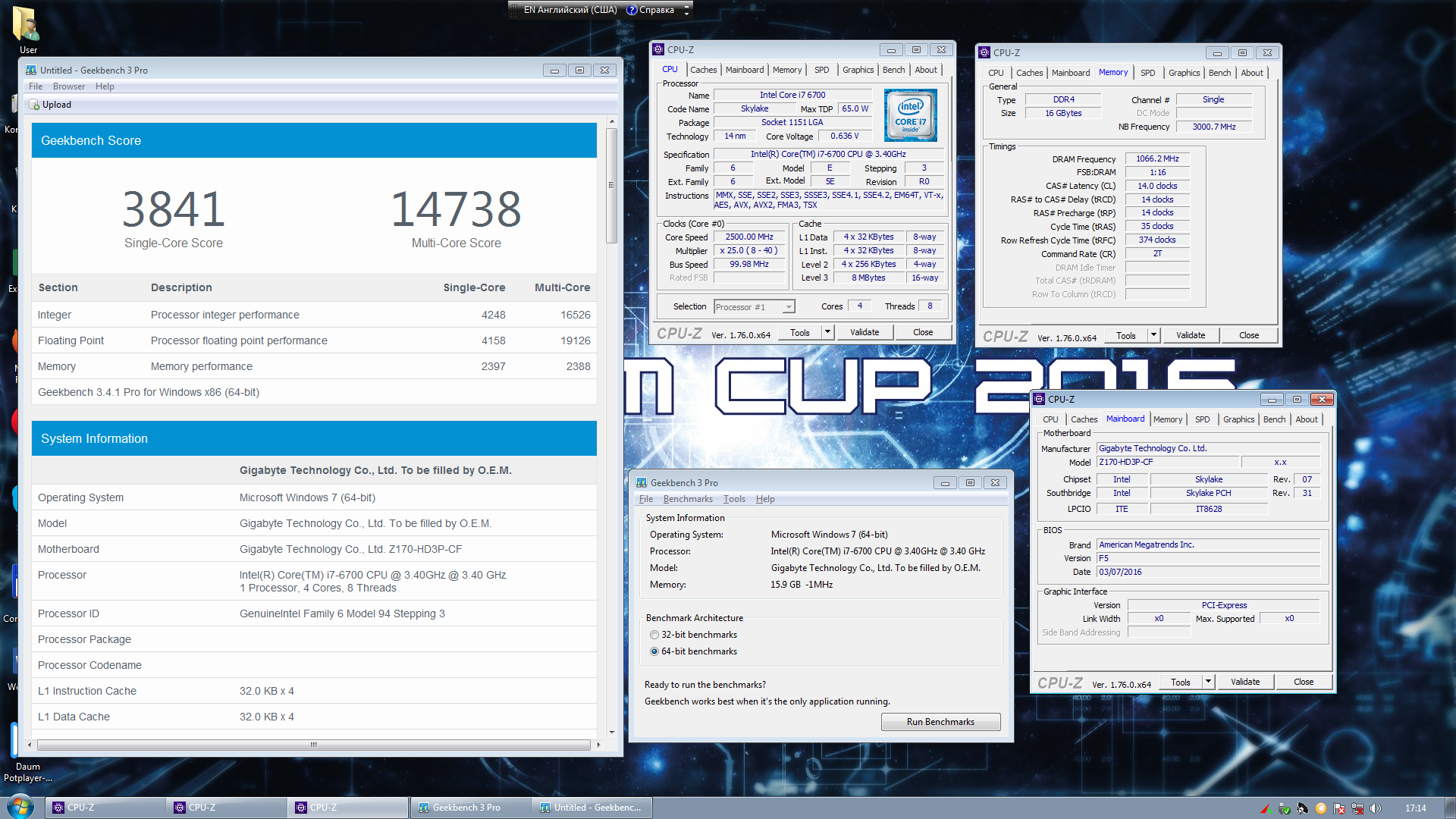Screen dimensions: 1456x819
Task: Open About tab in CPU-Z Memory window
Action: click(x=1252, y=73)
